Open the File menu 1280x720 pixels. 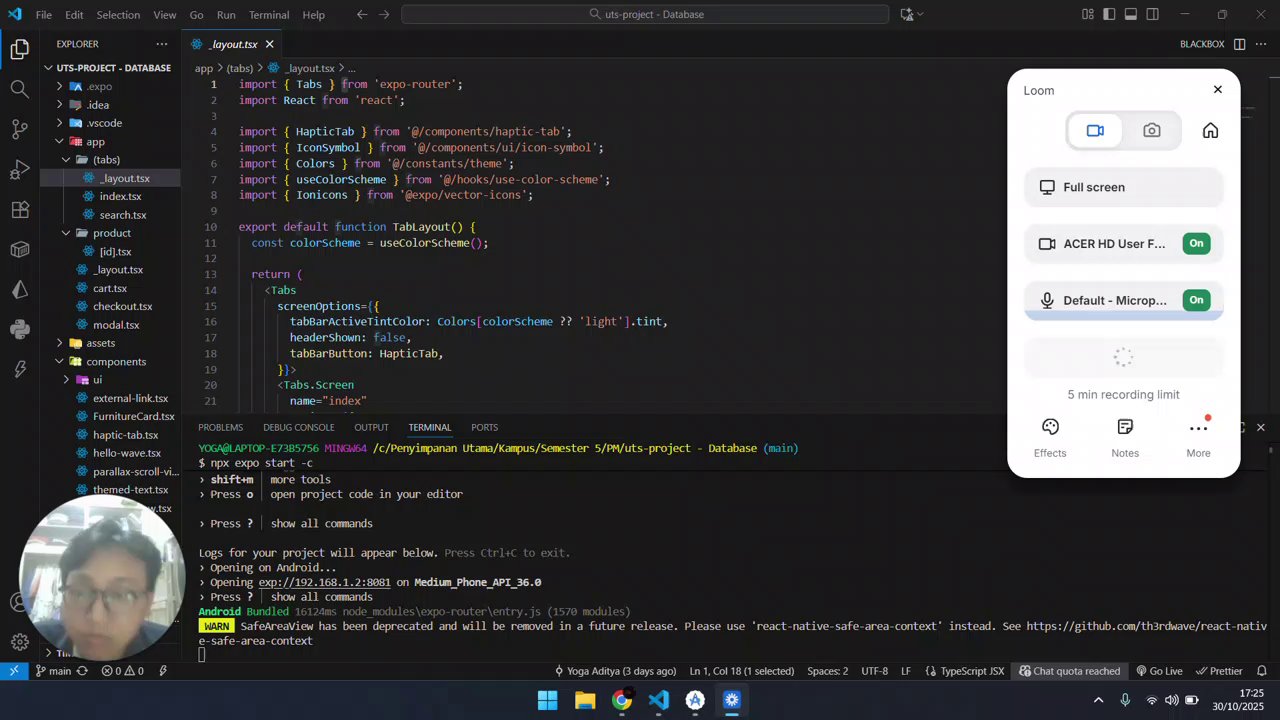pyautogui.click(x=44, y=15)
